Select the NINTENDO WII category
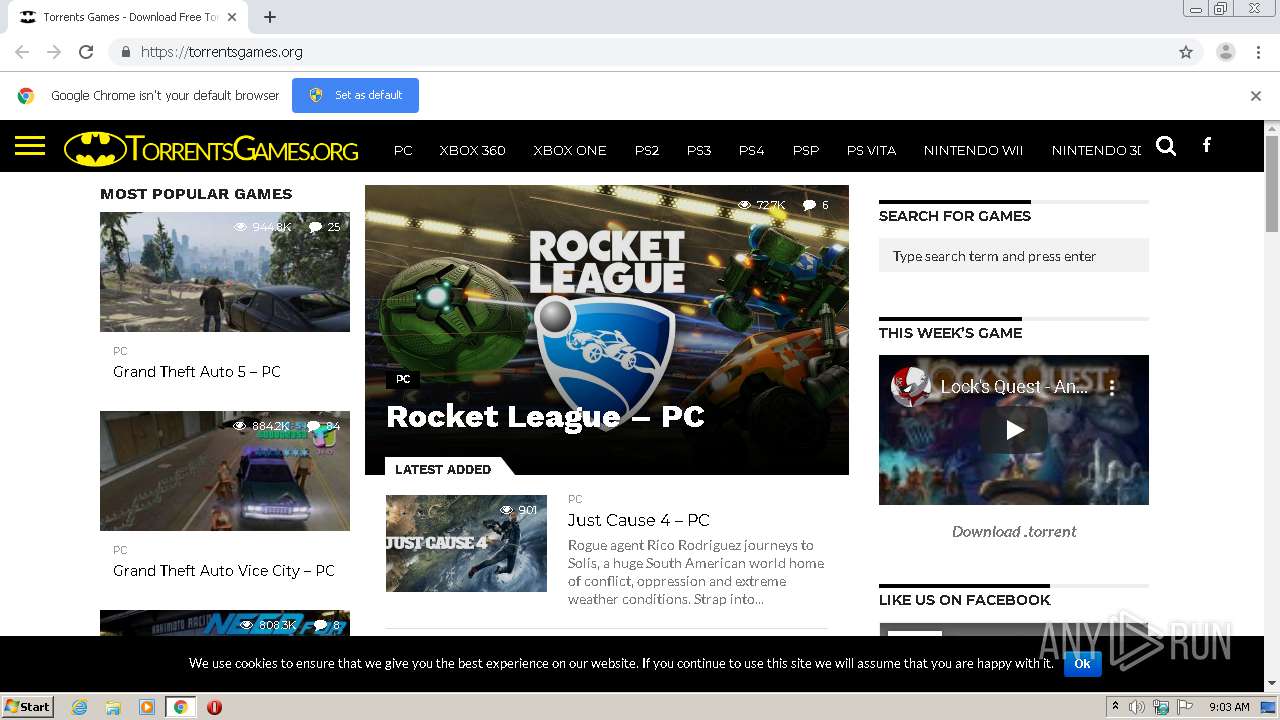The width and height of the screenshot is (1280, 720). (973, 150)
